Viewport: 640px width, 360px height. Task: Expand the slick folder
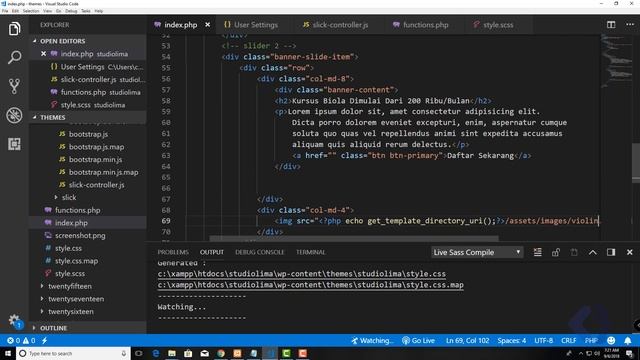tap(69, 197)
